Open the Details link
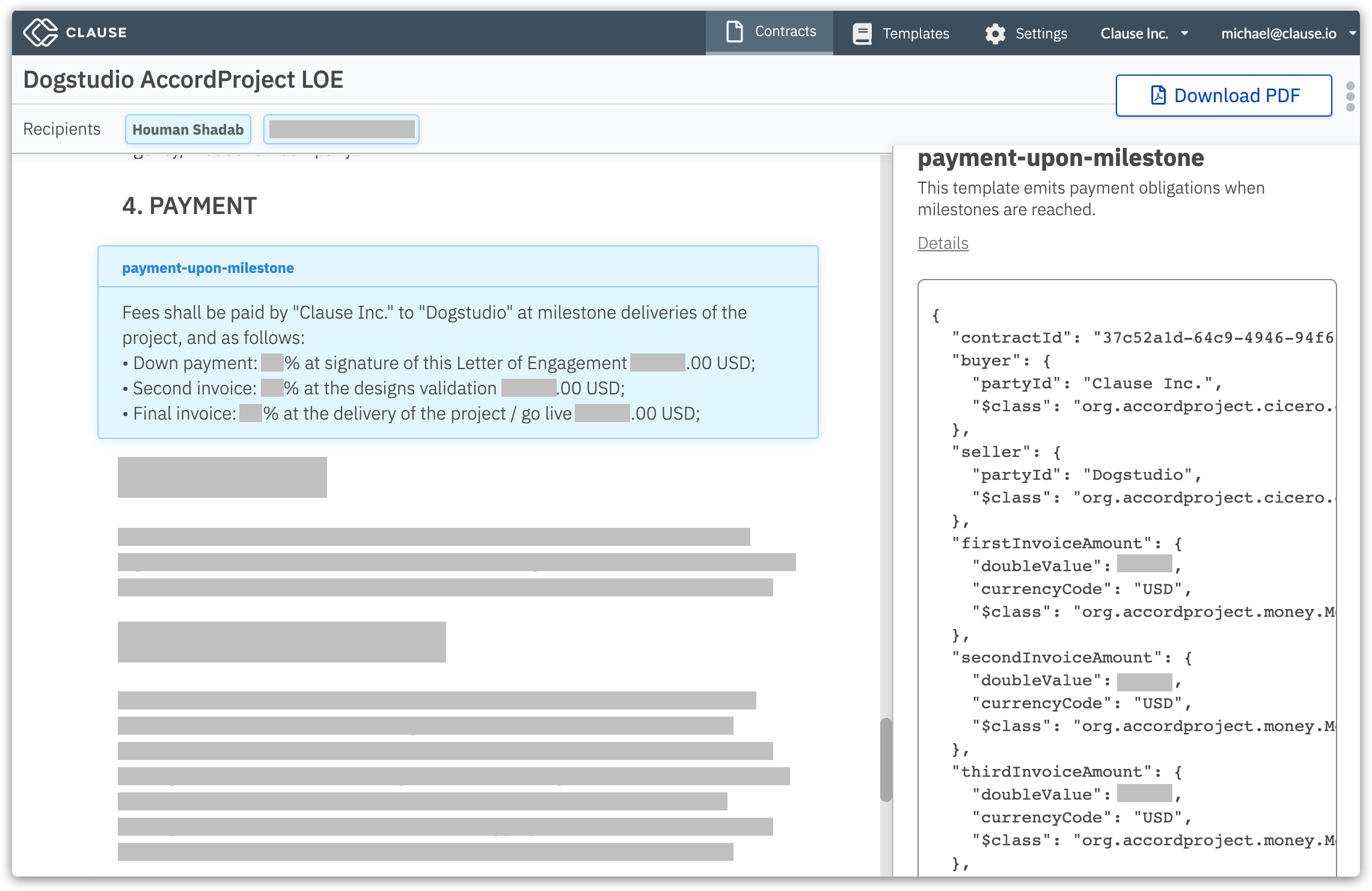This screenshot has height=891, width=1372. [943, 243]
